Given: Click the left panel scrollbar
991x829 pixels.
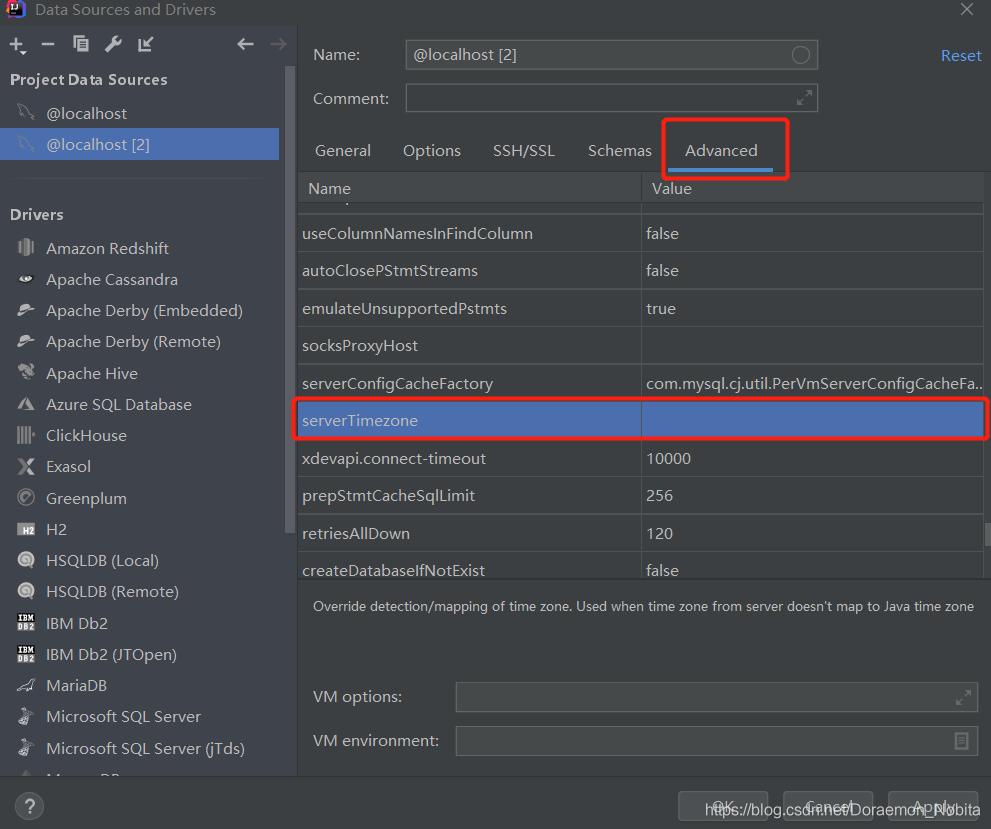Looking at the screenshot, I should [290, 300].
